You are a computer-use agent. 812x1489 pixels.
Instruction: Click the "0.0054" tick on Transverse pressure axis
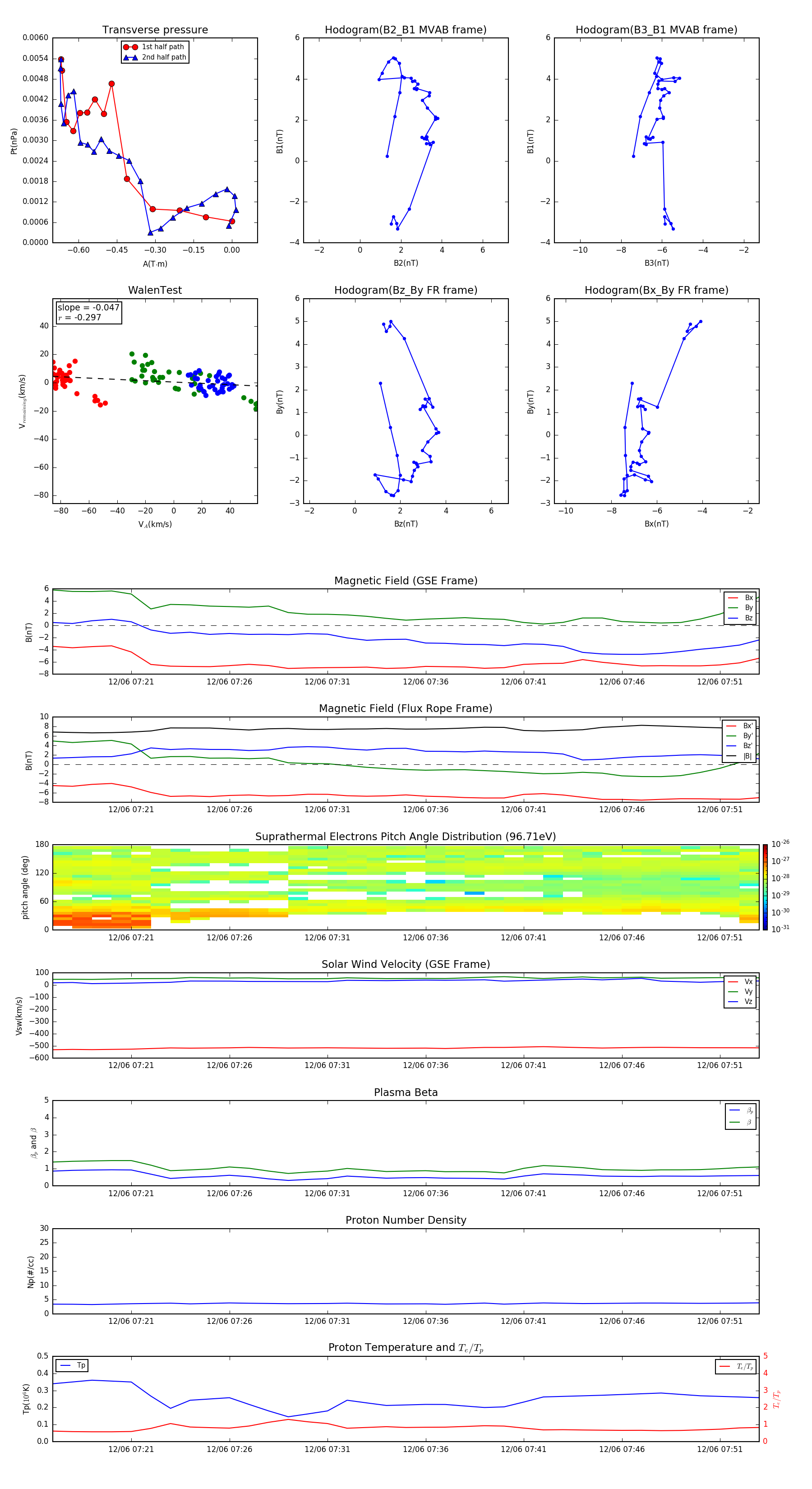[35, 58]
